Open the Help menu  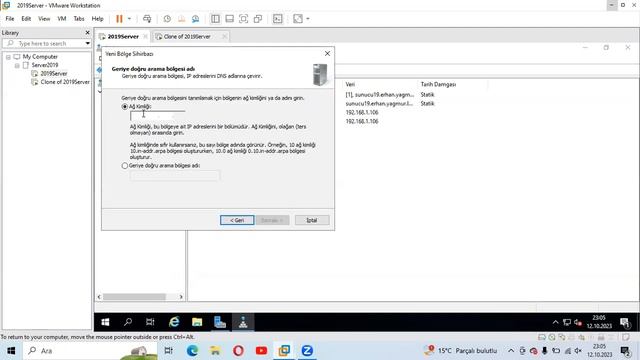coord(97,19)
